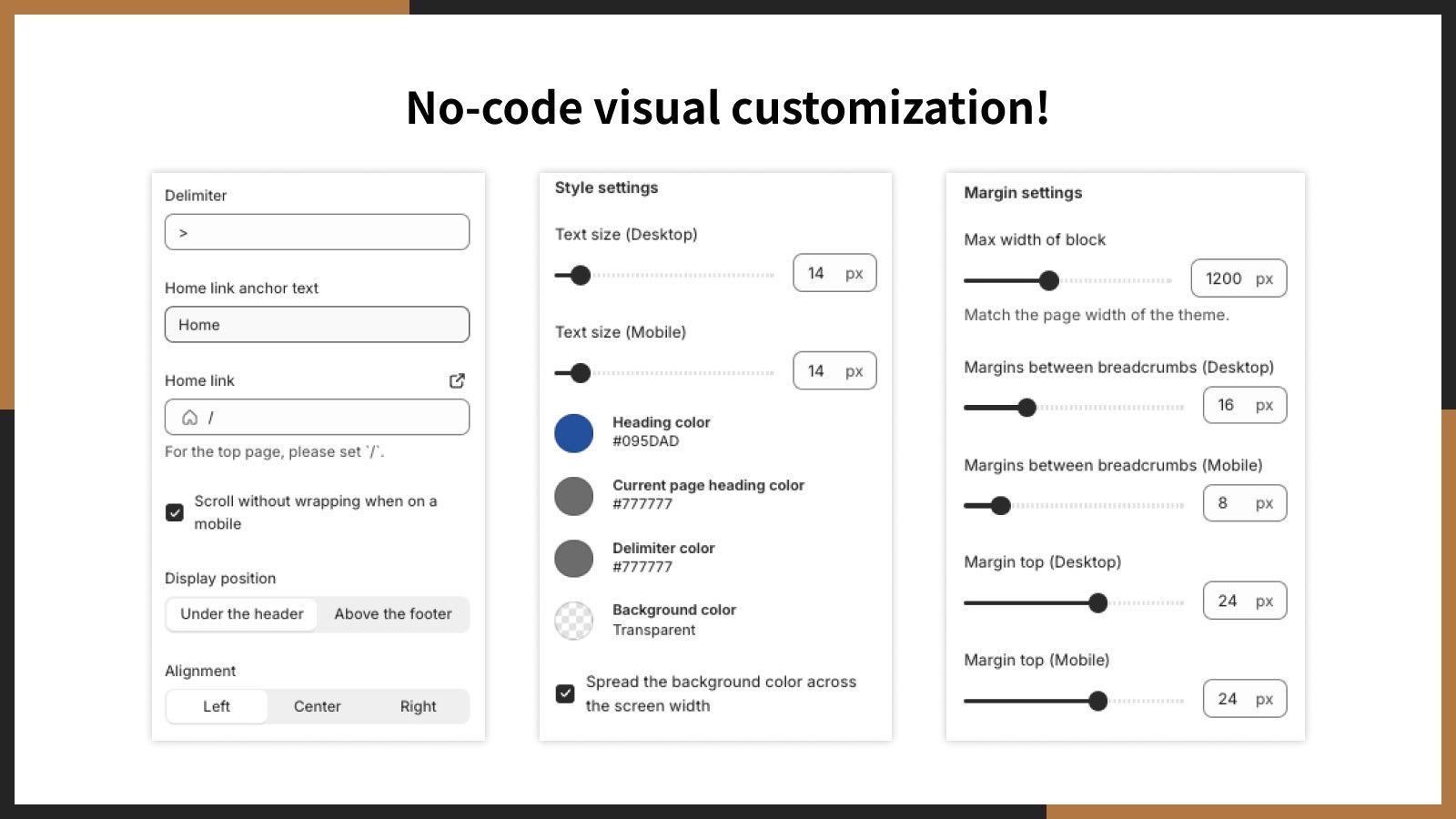The height and width of the screenshot is (819, 1456).
Task: Click the Alignment label
Action: 200,672
